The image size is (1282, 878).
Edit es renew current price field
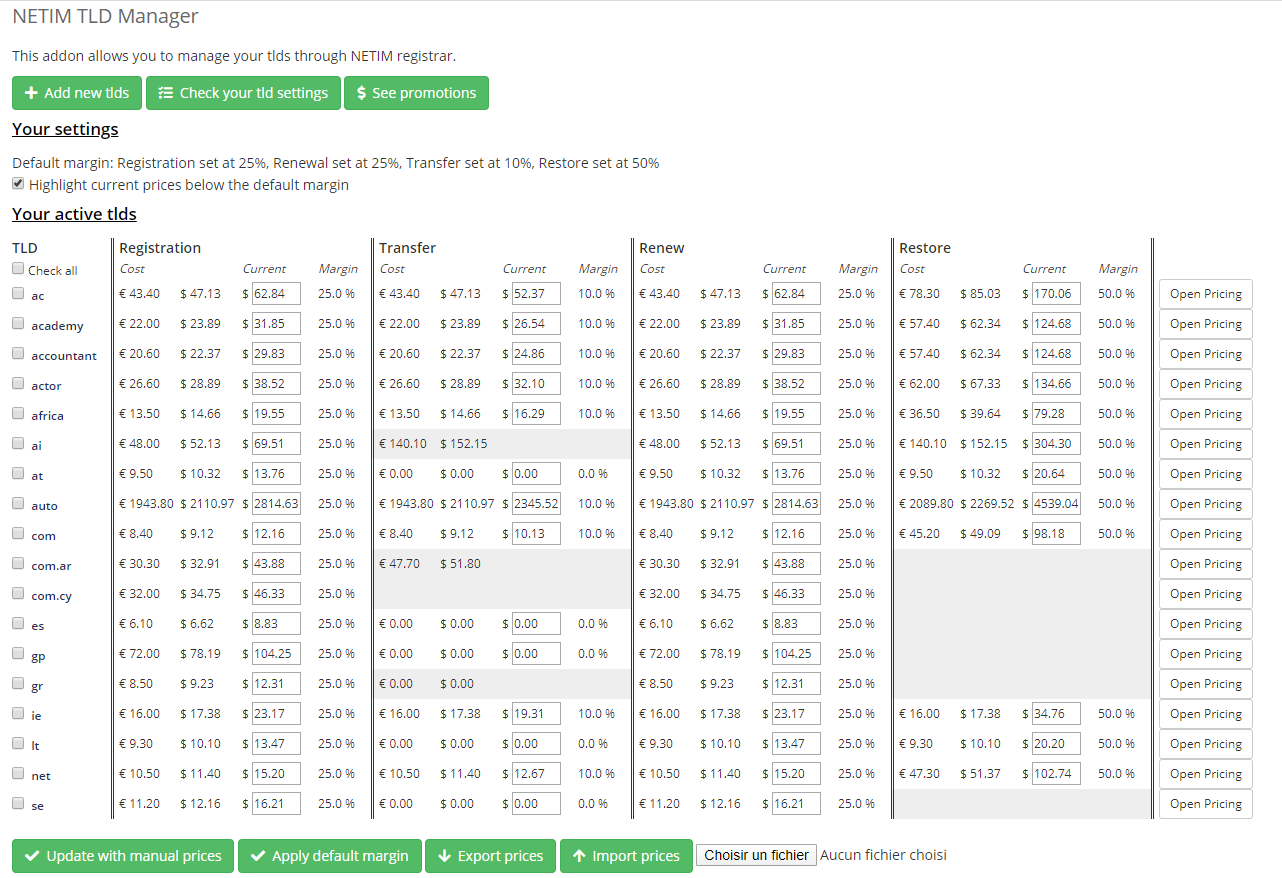(796, 624)
